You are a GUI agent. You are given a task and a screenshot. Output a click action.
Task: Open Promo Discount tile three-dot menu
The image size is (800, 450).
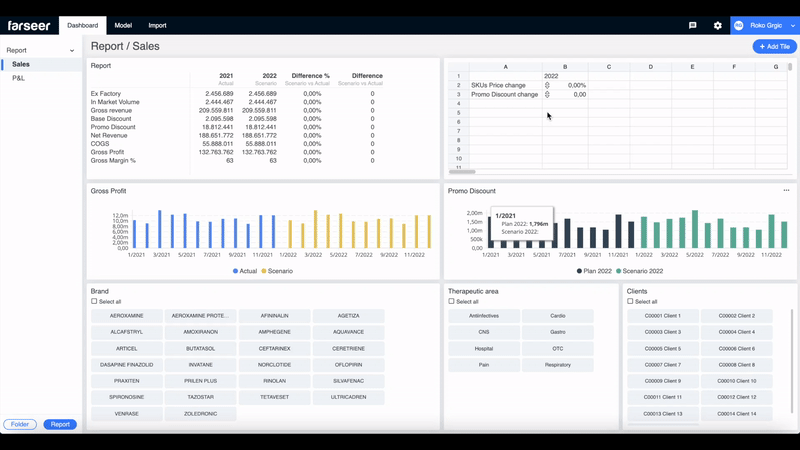[x=786, y=190]
